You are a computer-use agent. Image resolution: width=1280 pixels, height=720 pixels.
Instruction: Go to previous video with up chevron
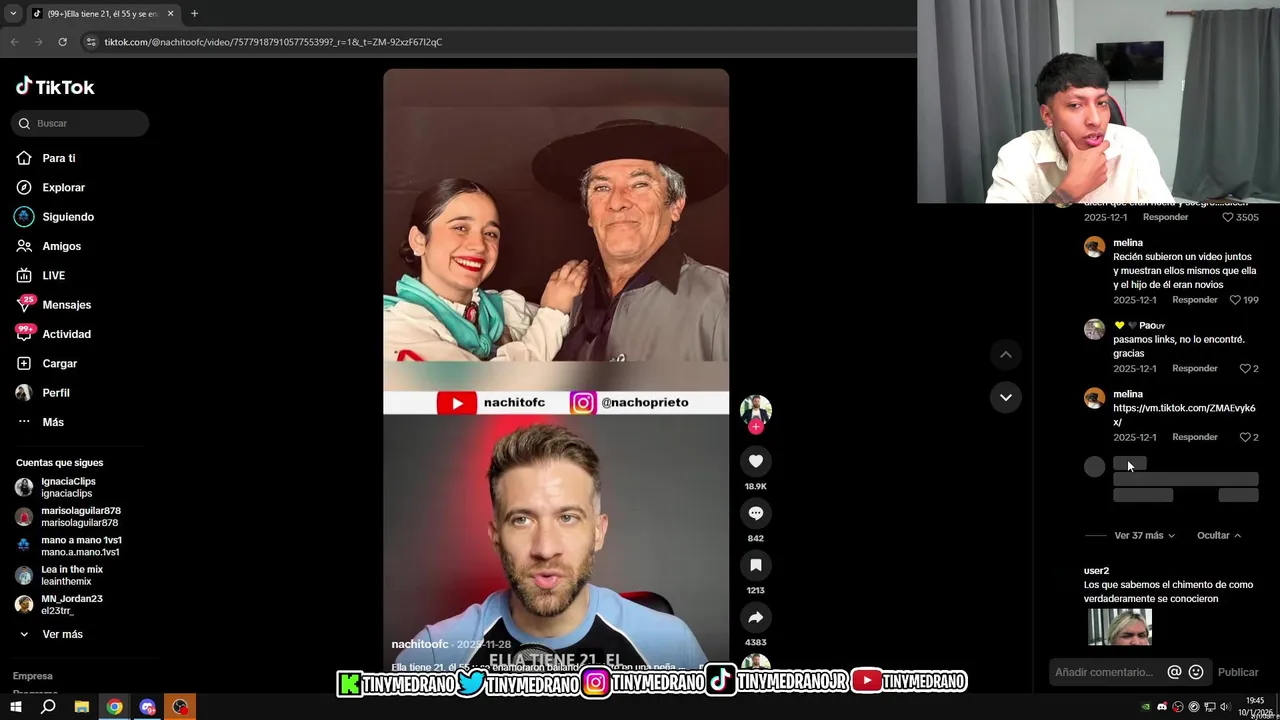tap(1005, 354)
